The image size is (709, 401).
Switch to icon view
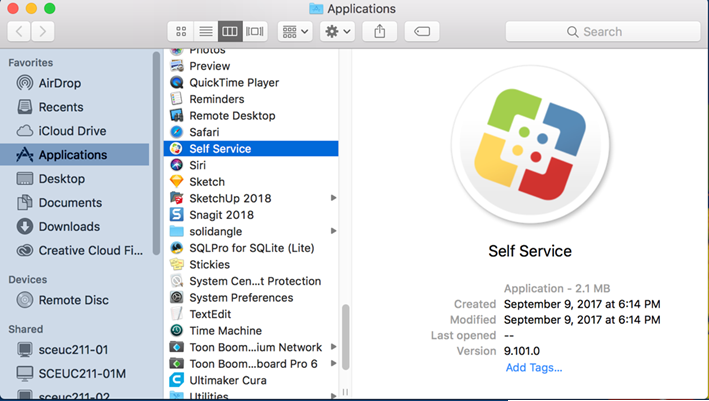(x=181, y=31)
